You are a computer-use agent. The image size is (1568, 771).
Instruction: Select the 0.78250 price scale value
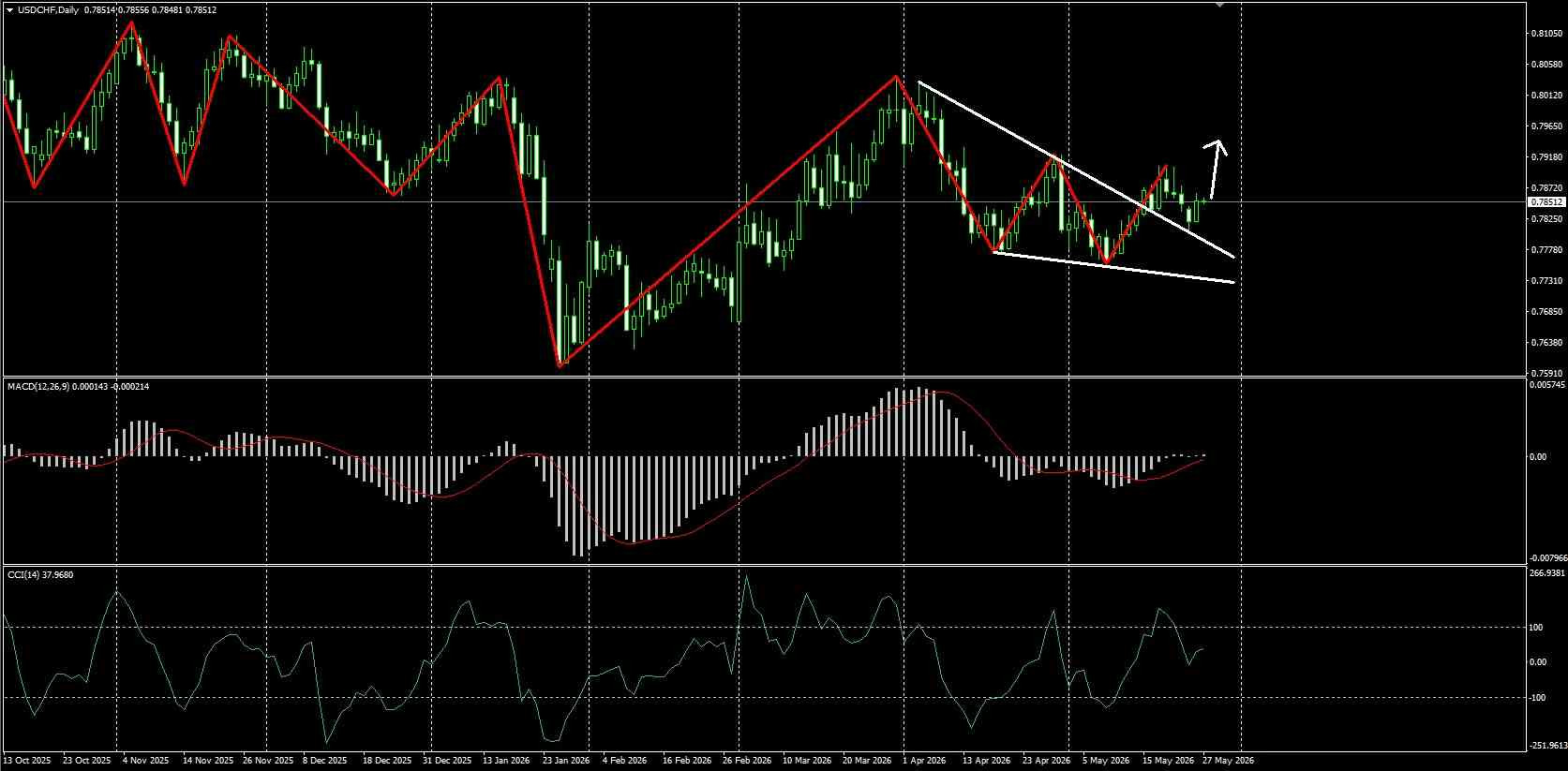(x=1546, y=219)
